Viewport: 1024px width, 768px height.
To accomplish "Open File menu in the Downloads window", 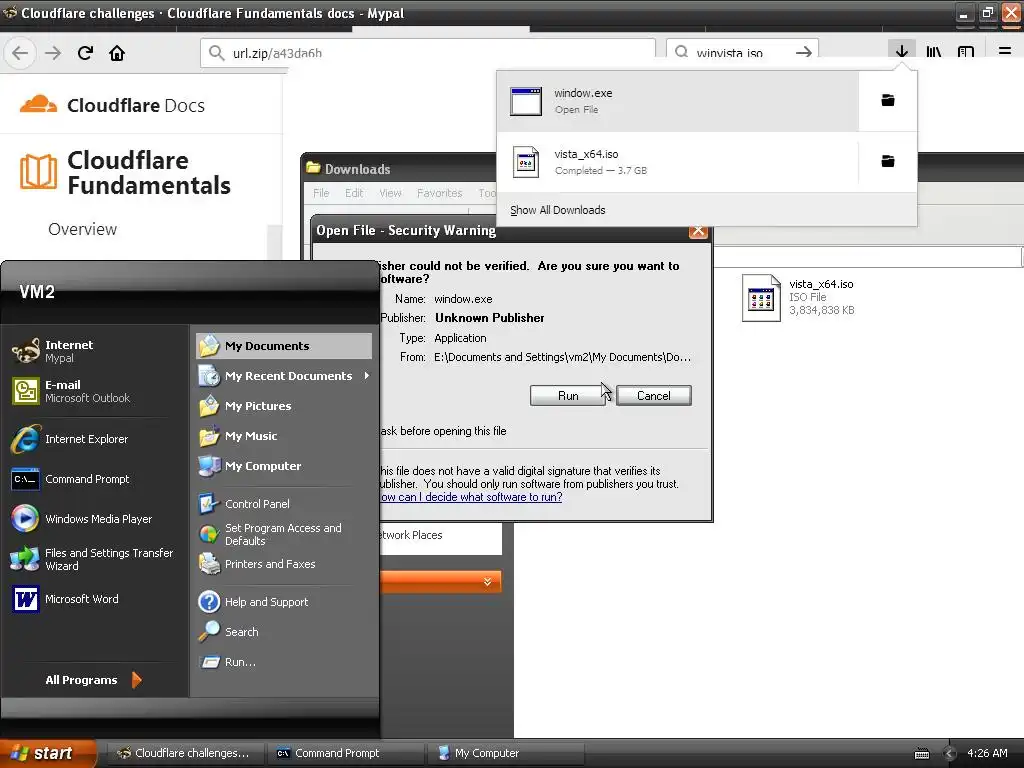I will click(321, 193).
